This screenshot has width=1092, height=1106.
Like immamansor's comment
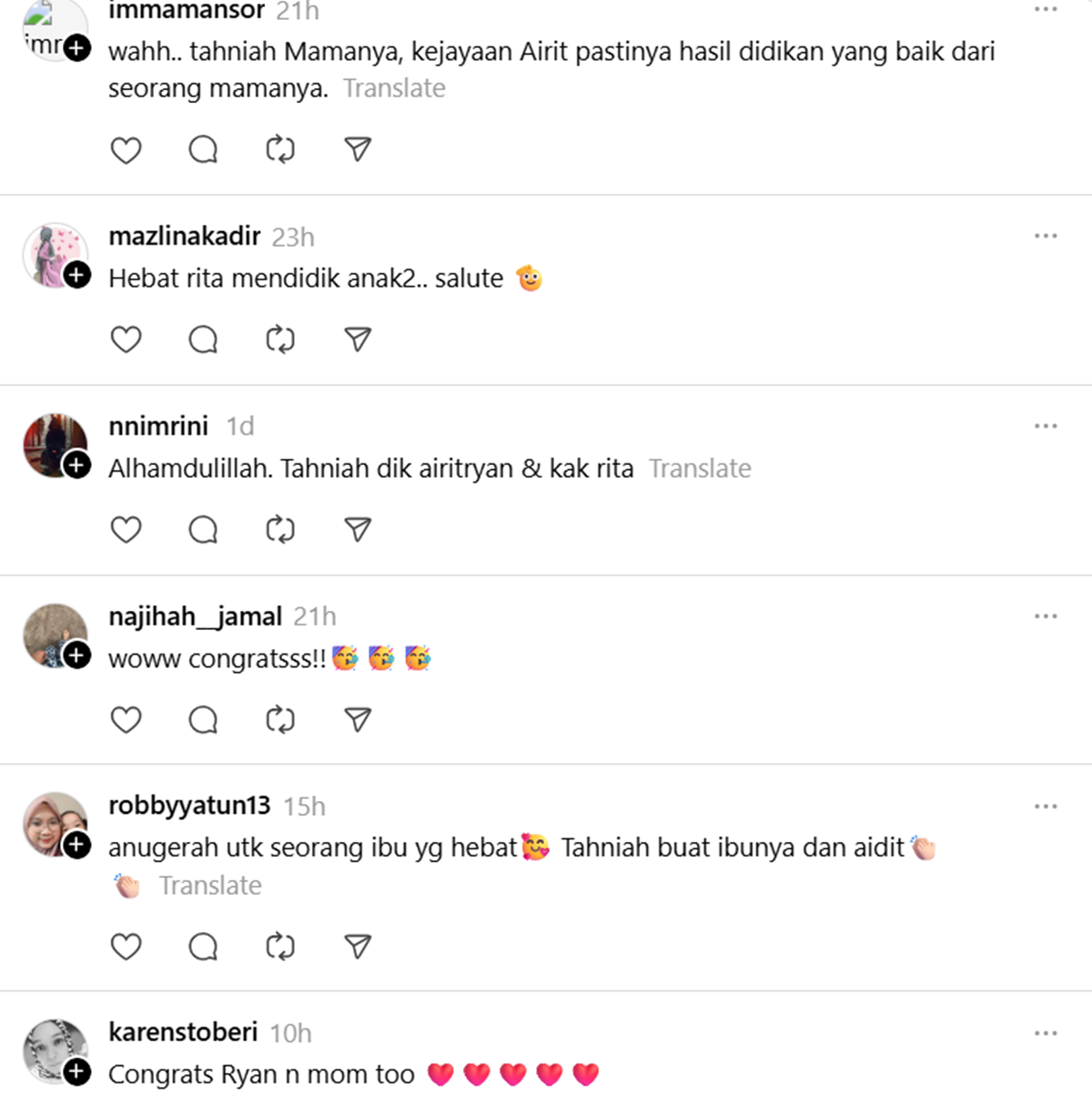coord(126,149)
